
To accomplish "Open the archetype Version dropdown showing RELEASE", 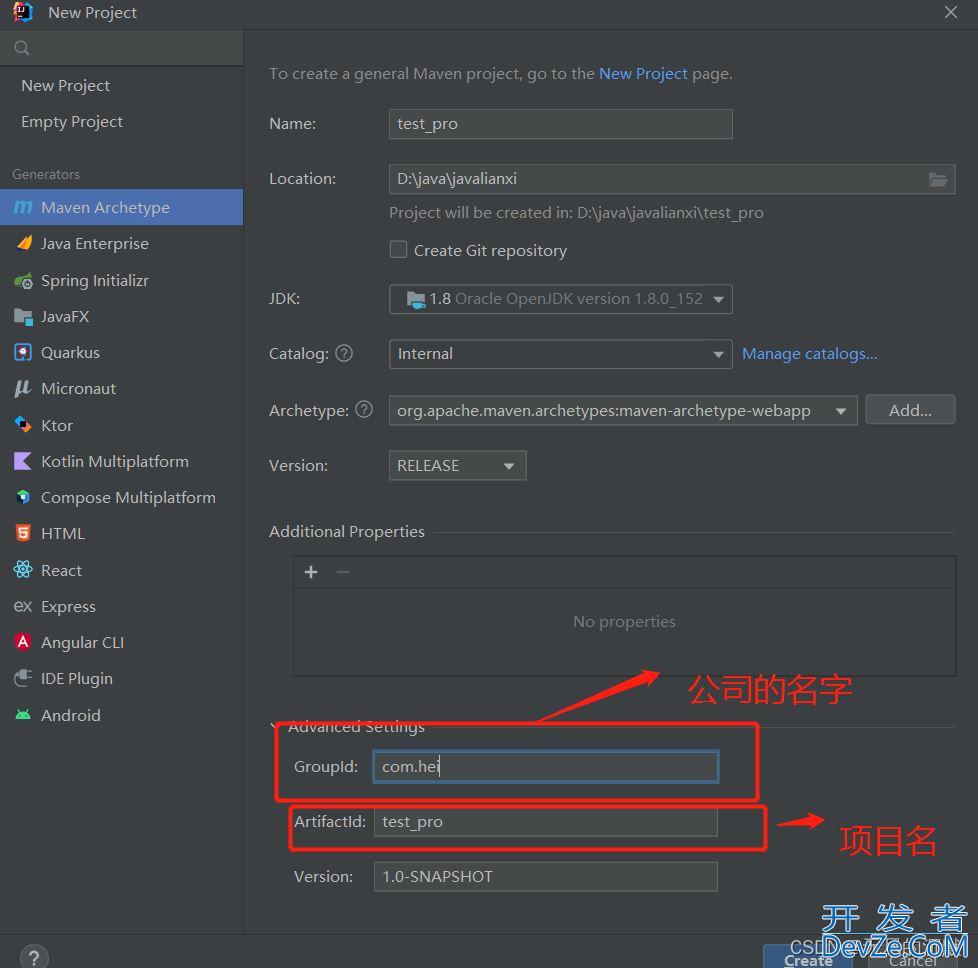I will click(457, 466).
